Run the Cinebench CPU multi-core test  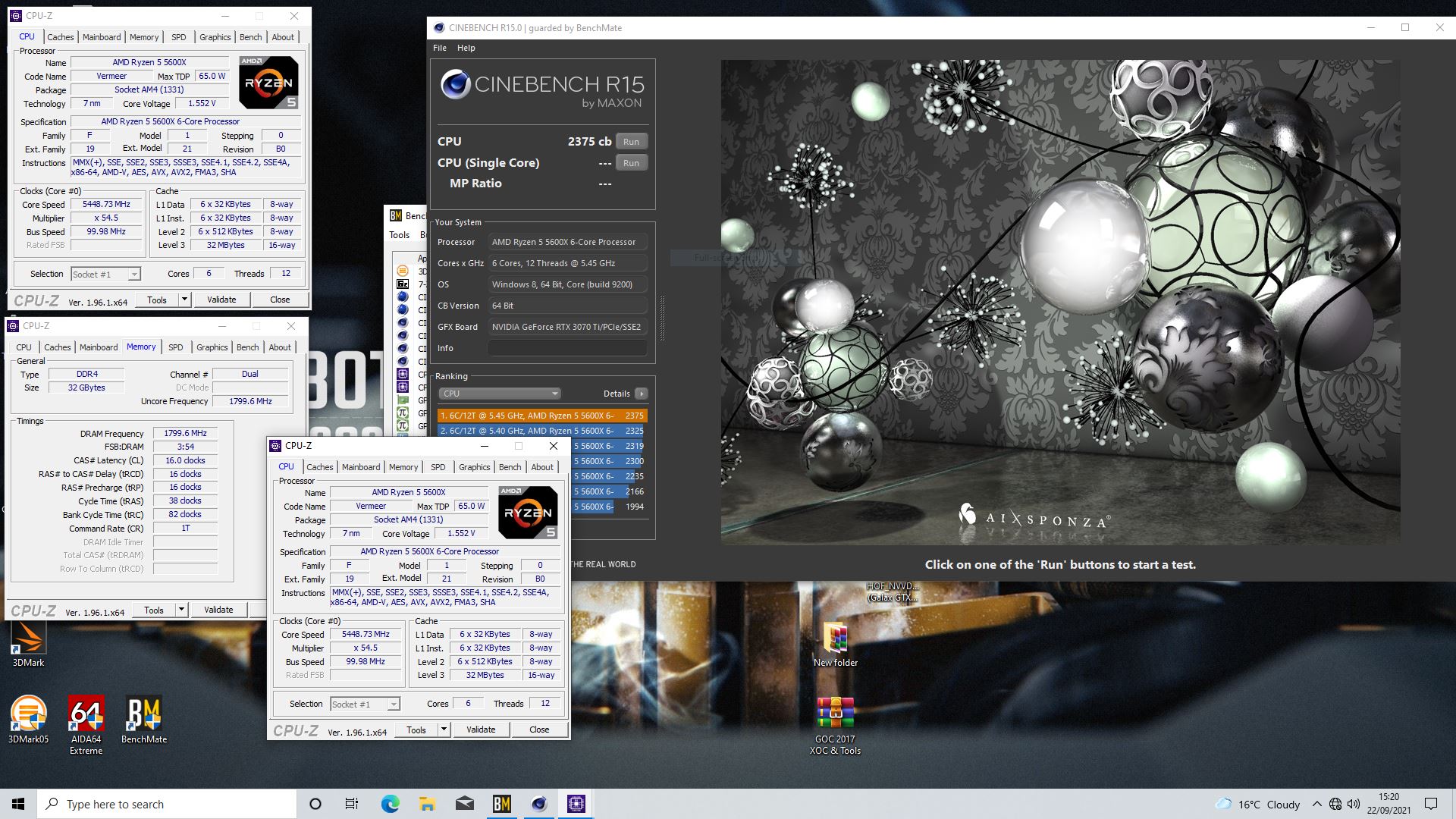[x=631, y=142]
